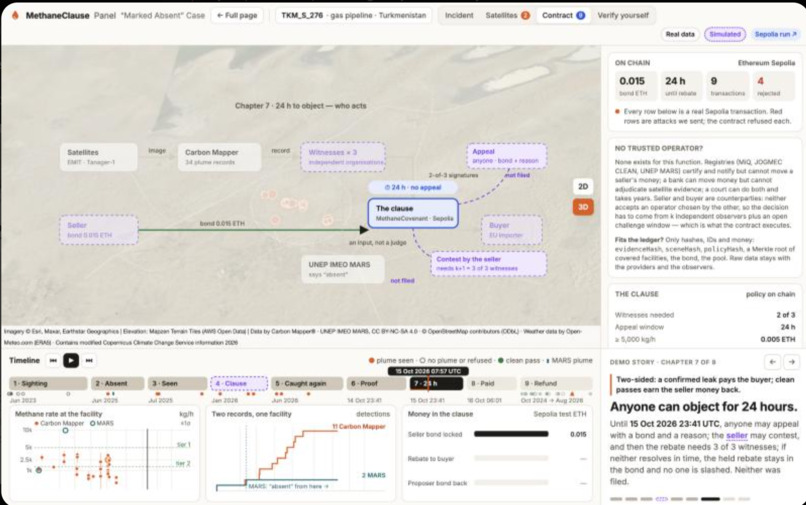The height and width of the screenshot is (505, 806).
Task: Go to next demo story chapter arrow
Action: click(792, 362)
